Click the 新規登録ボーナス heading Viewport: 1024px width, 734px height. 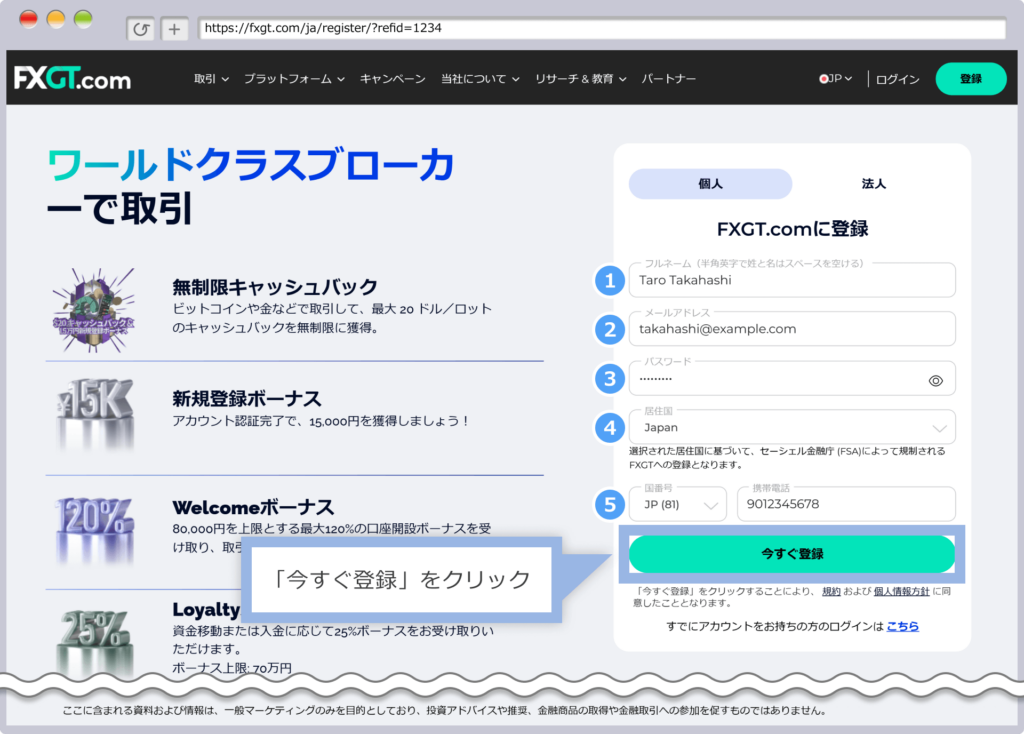(x=247, y=398)
